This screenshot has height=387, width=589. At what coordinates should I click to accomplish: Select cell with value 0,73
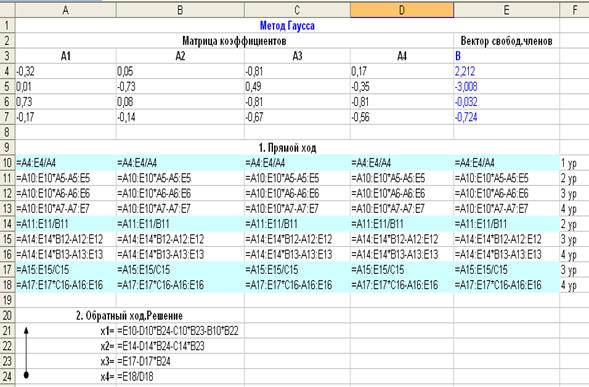point(65,102)
